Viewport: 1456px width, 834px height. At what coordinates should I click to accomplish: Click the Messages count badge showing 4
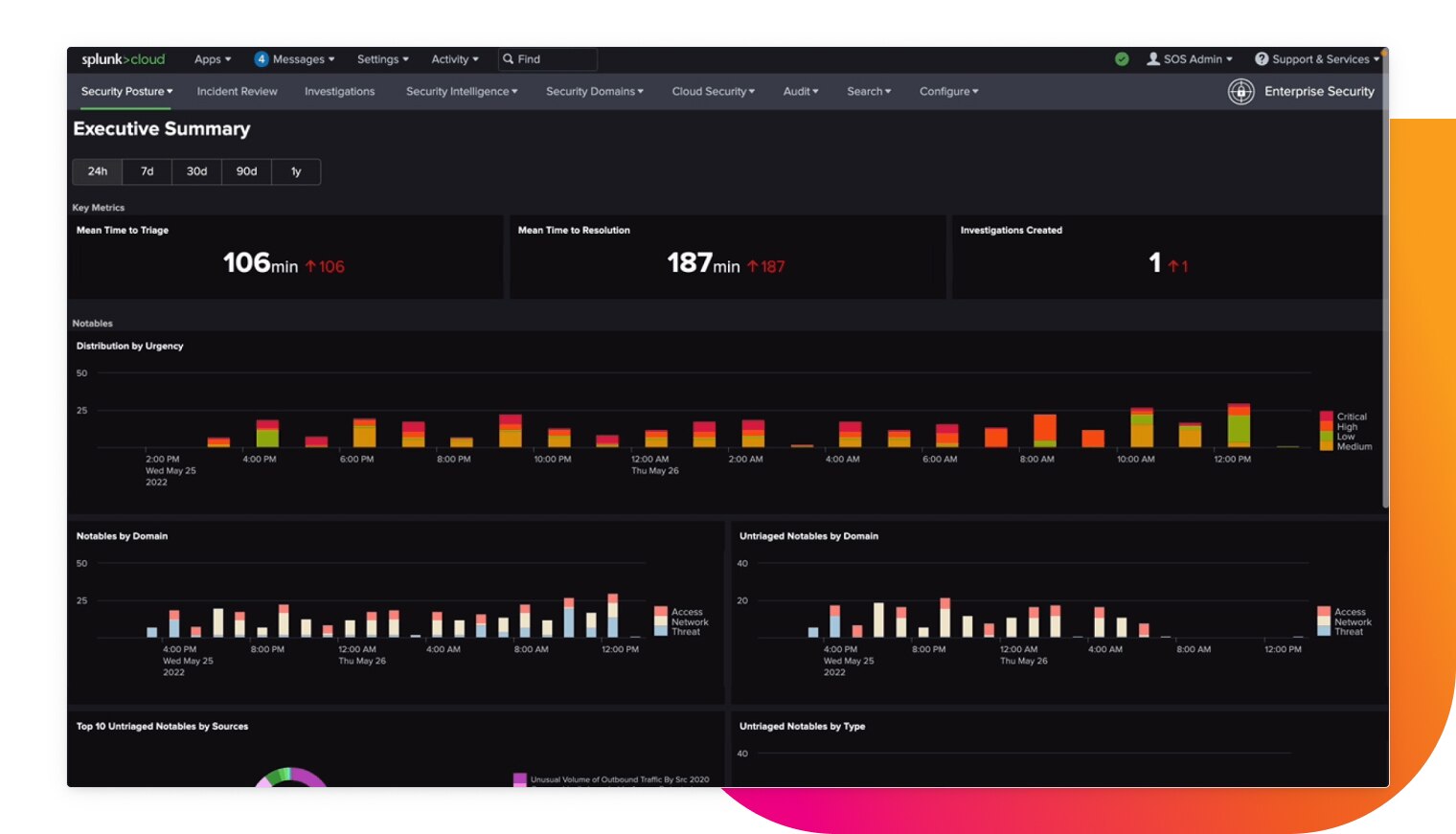[x=261, y=59]
